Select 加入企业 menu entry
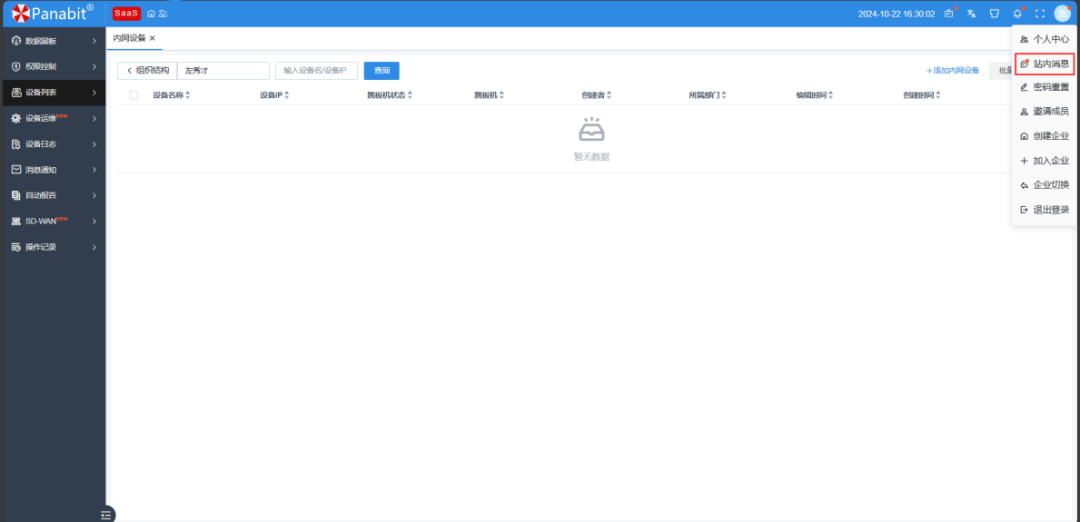Image resolution: width=1080 pixels, height=522 pixels. (x=1044, y=160)
